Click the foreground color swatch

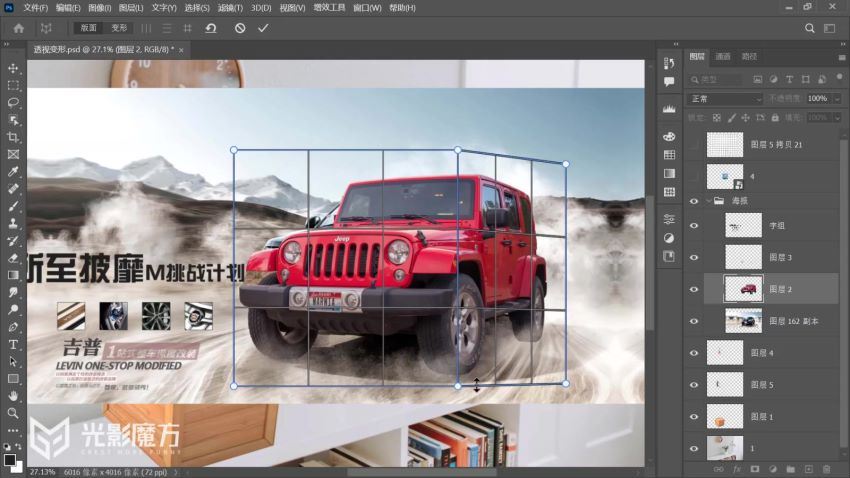(x=9, y=460)
